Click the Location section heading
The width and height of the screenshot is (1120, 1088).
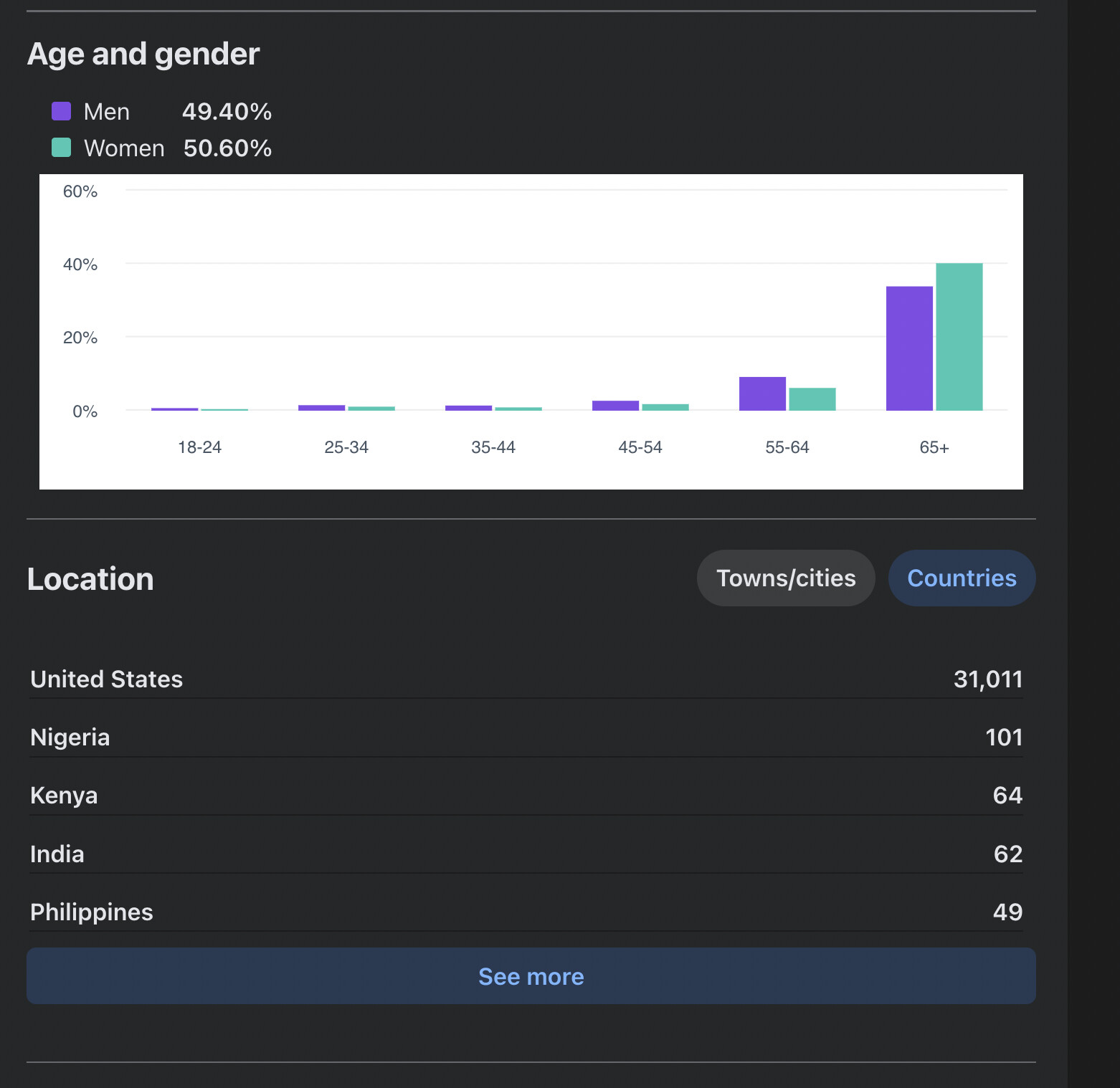point(90,579)
